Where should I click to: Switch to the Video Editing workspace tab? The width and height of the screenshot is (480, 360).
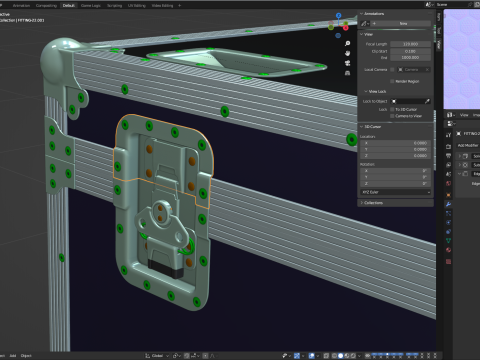[162, 5]
